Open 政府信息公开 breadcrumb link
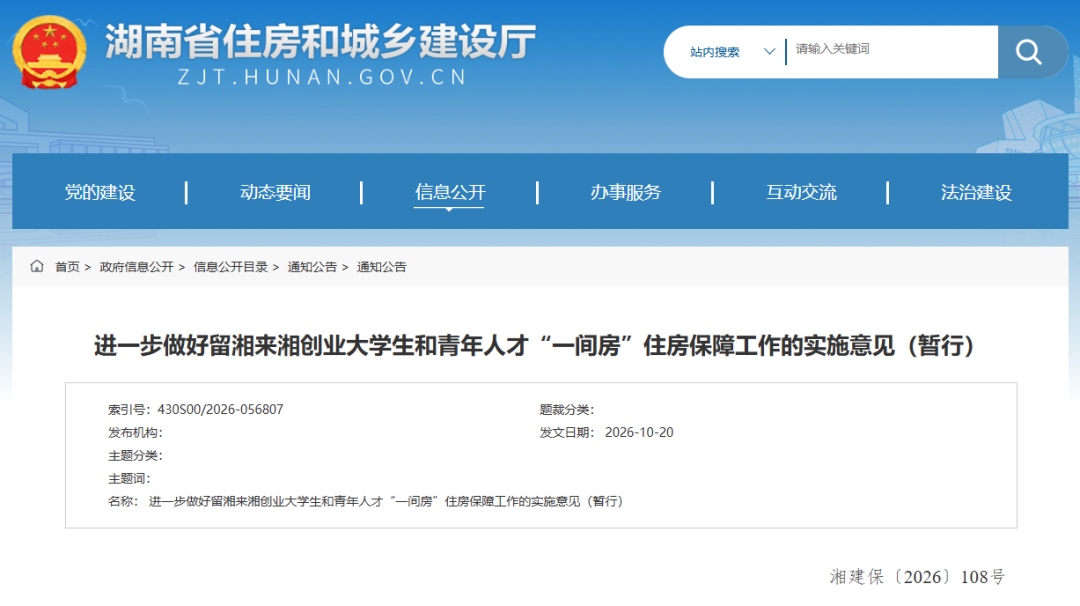 coord(136,267)
